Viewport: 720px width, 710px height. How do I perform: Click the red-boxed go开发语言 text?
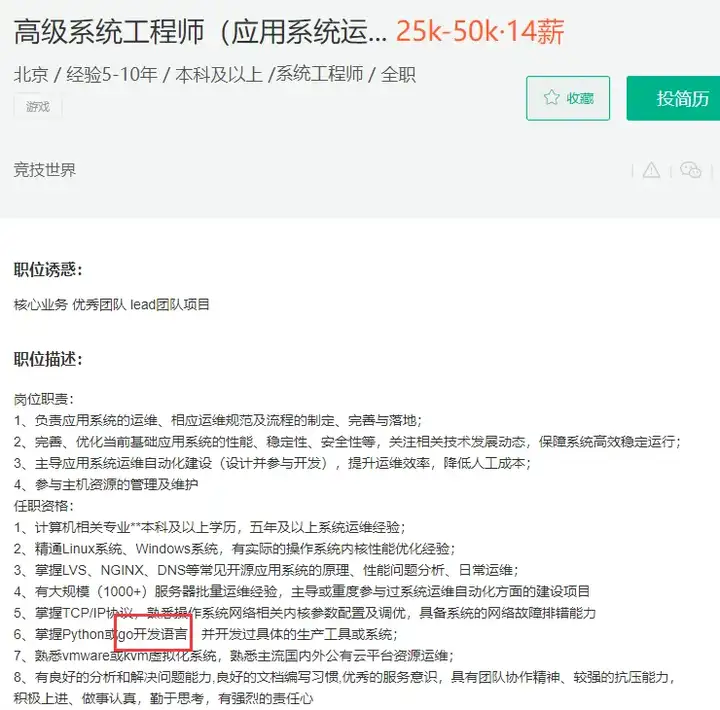(x=153, y=634)
